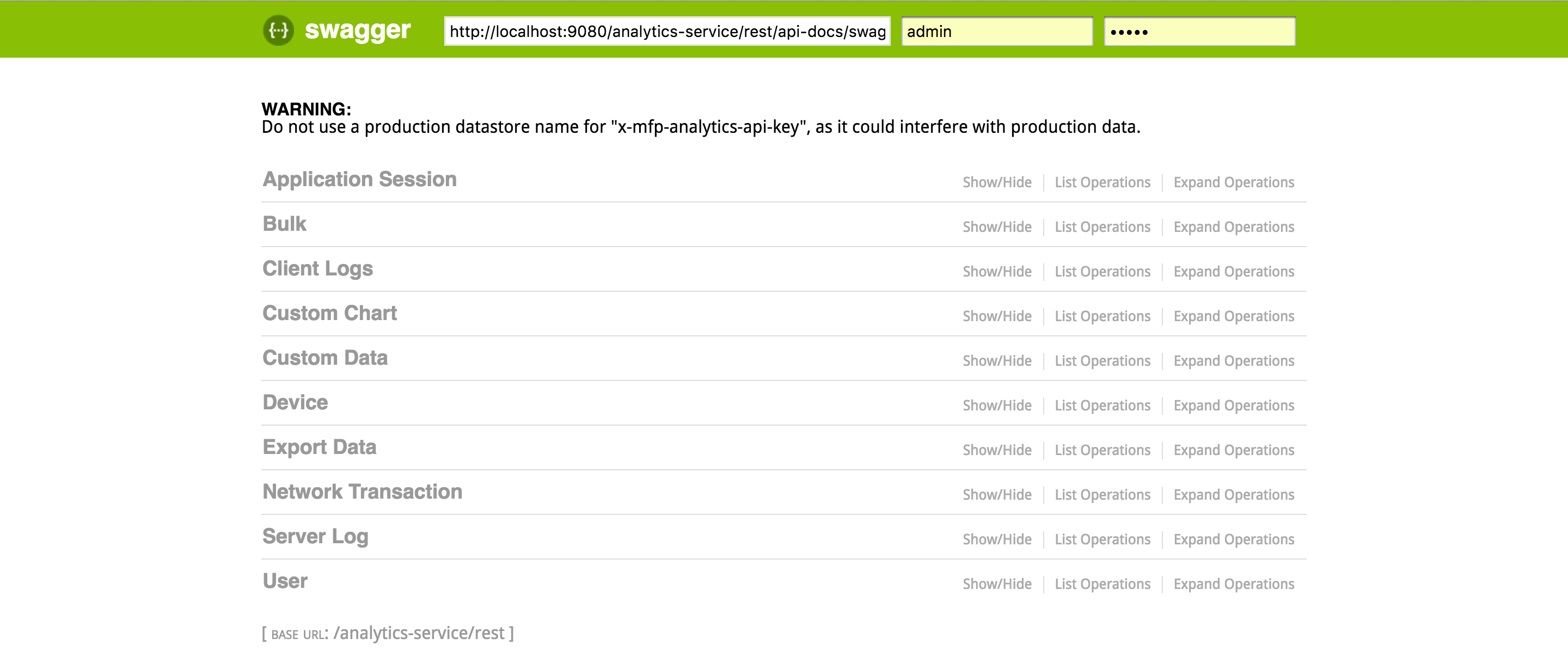This screenshot has width=1568, height=663.
Task: List Operations for Network Transaction
Action: [x=1102, y=495]
